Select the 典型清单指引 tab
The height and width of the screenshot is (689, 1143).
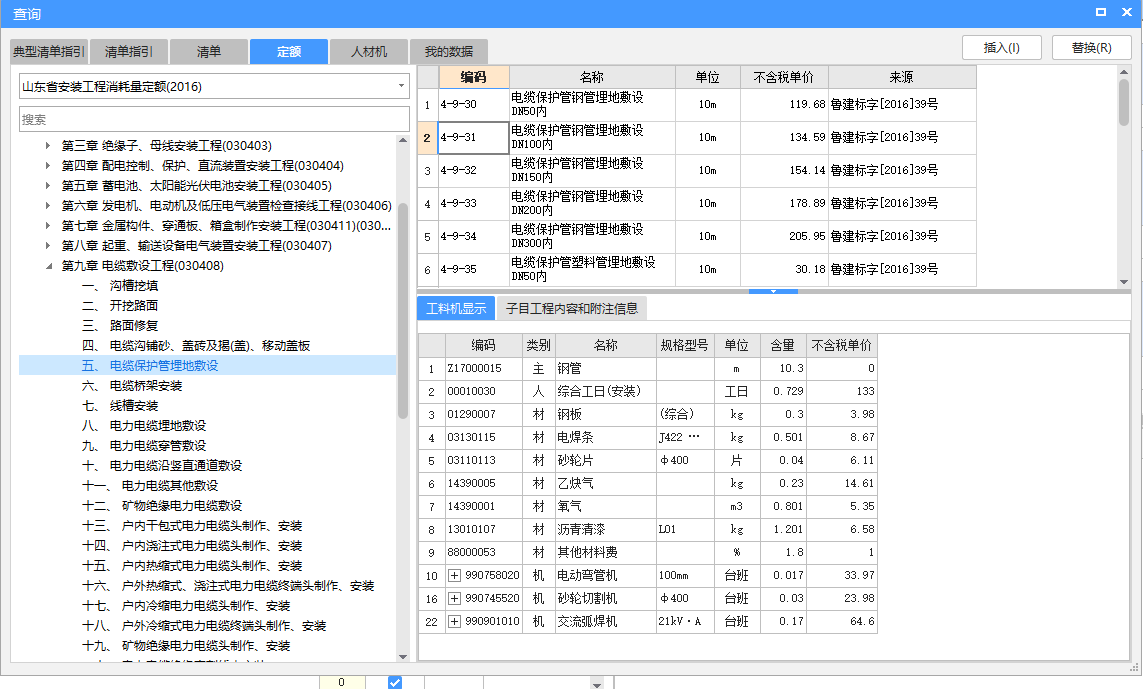48,51
